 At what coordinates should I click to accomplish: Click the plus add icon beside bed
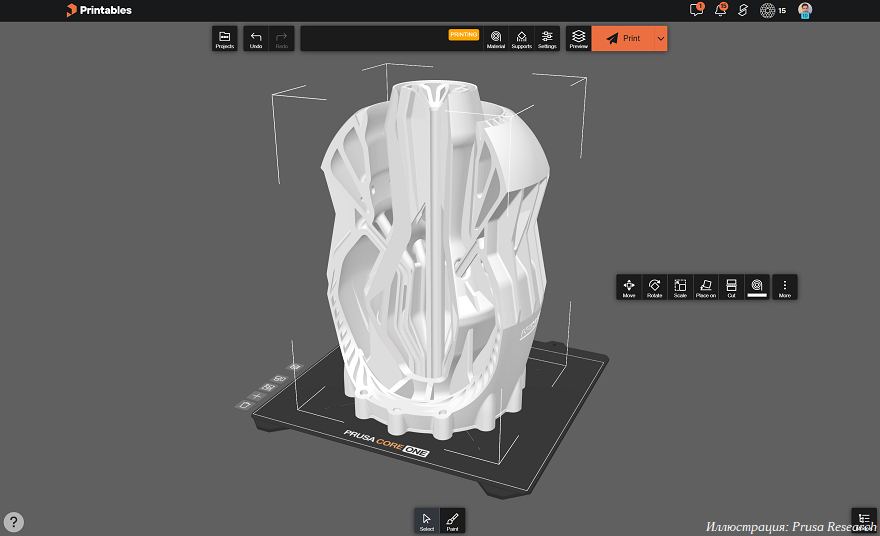(x=257, y=396)
